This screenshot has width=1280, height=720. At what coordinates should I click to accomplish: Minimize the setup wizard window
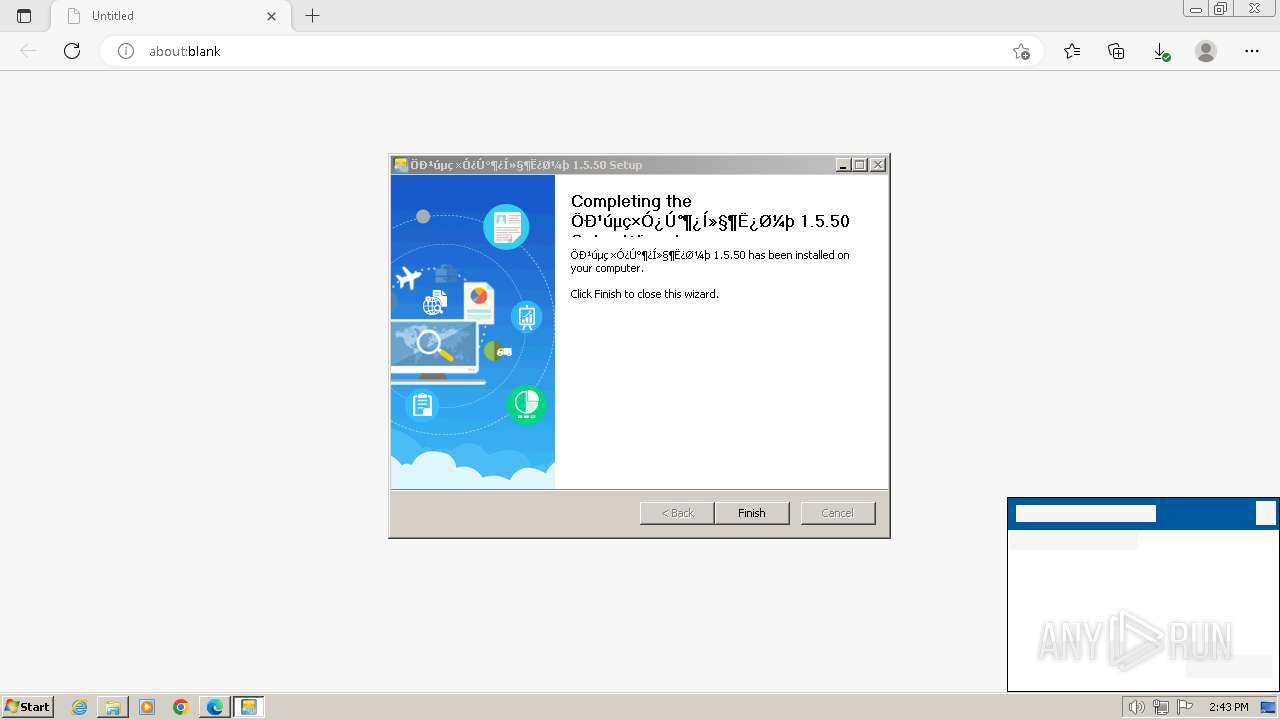tap(843, 165)
